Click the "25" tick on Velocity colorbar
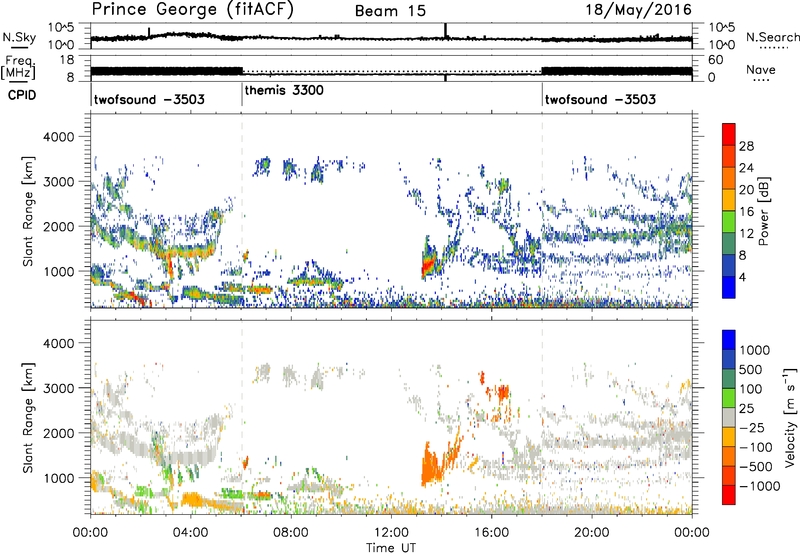Image resolution: width=800 pixels, height=554 pixels. pos(747,409)
